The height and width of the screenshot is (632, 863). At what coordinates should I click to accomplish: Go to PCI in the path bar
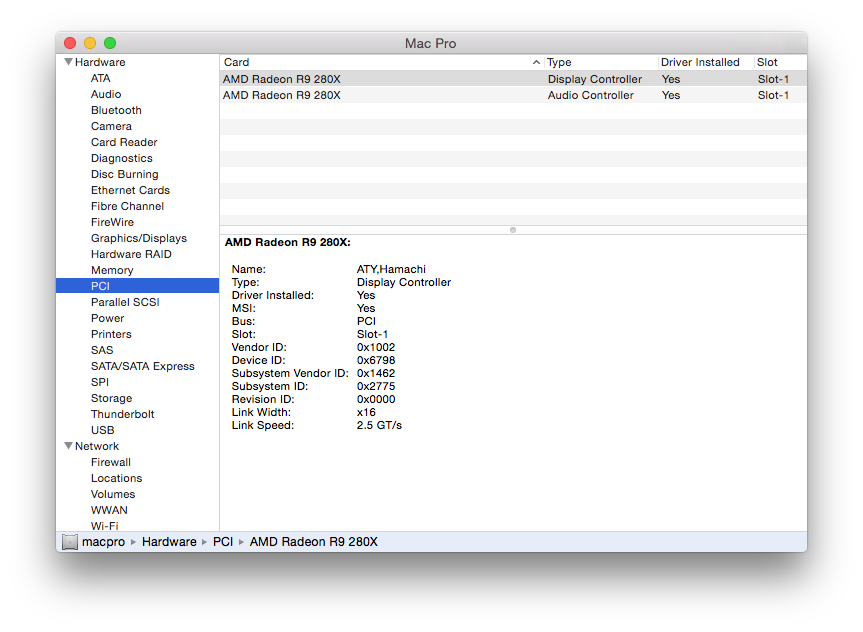[x=223, y=542]
